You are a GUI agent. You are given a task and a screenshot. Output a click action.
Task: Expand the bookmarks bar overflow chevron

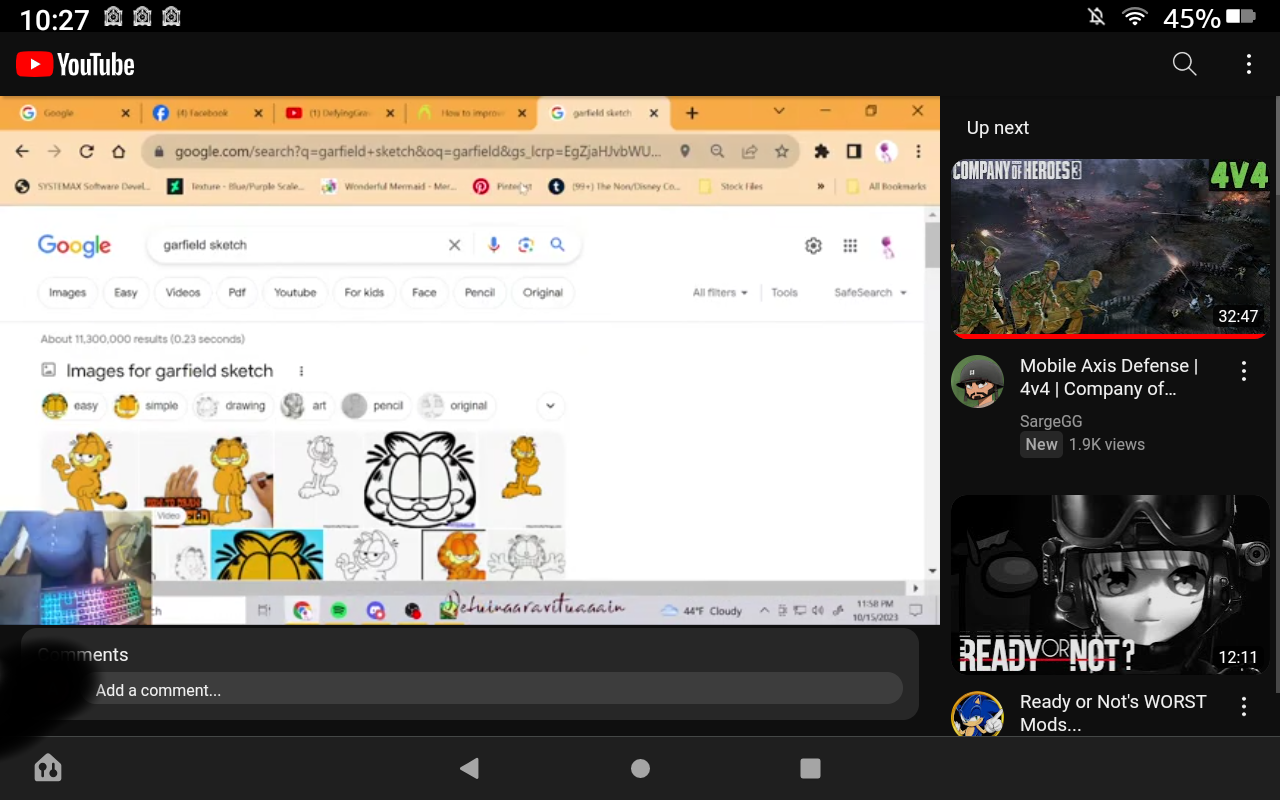[821, 186]
